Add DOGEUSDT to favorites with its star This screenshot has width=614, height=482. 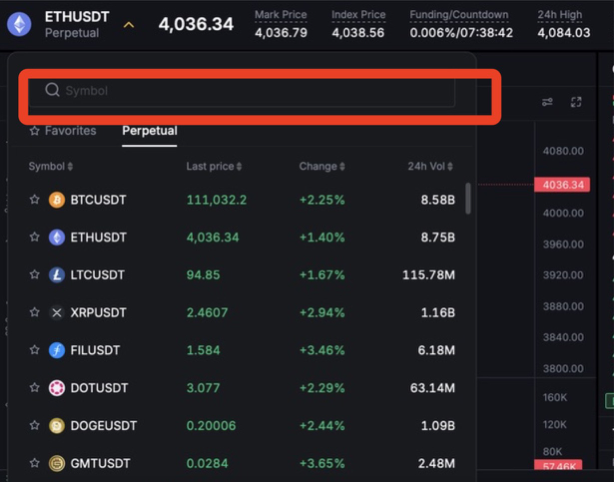(34, 425)
